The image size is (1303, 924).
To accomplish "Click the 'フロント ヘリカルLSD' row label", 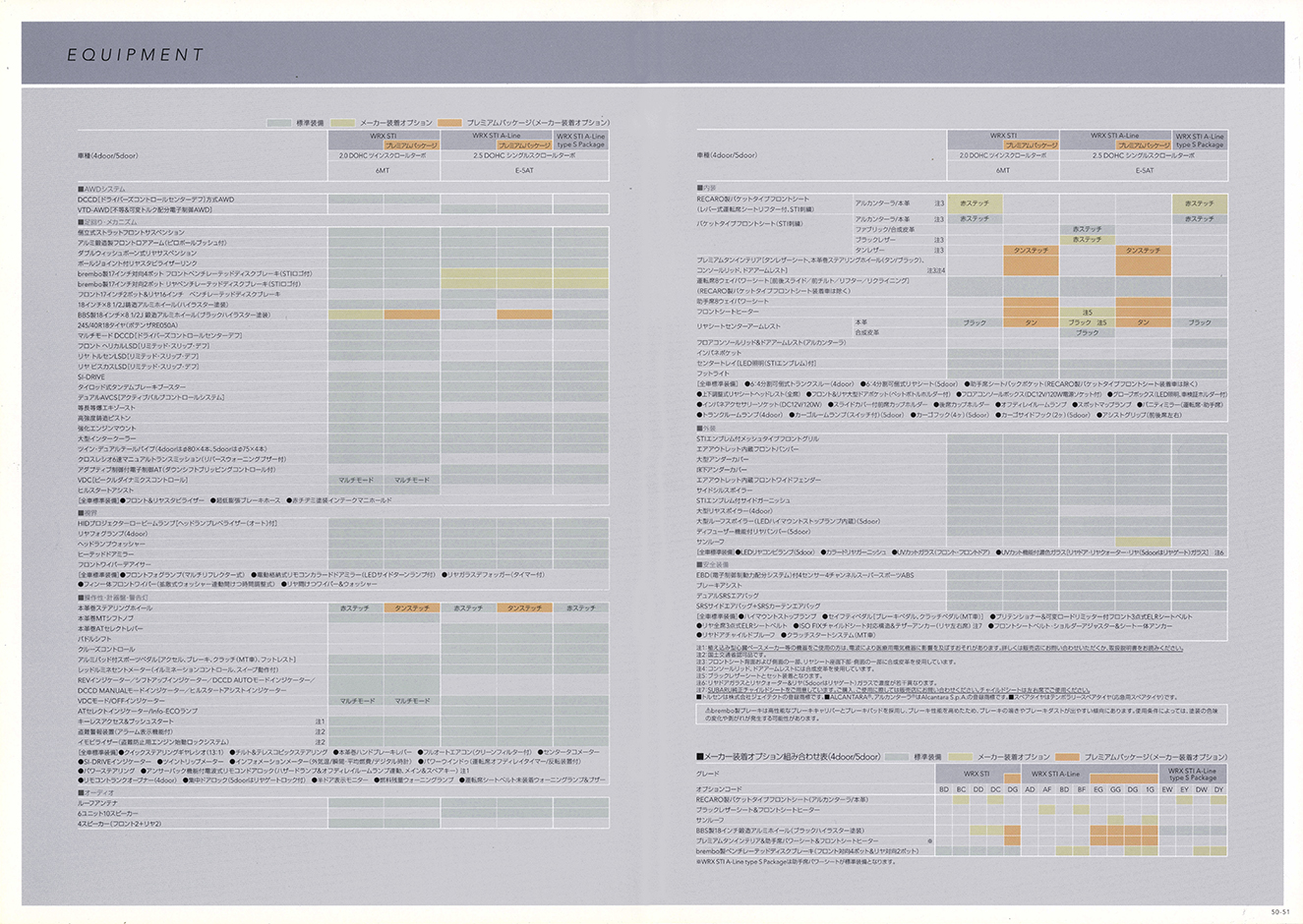I will click(143, 346).
